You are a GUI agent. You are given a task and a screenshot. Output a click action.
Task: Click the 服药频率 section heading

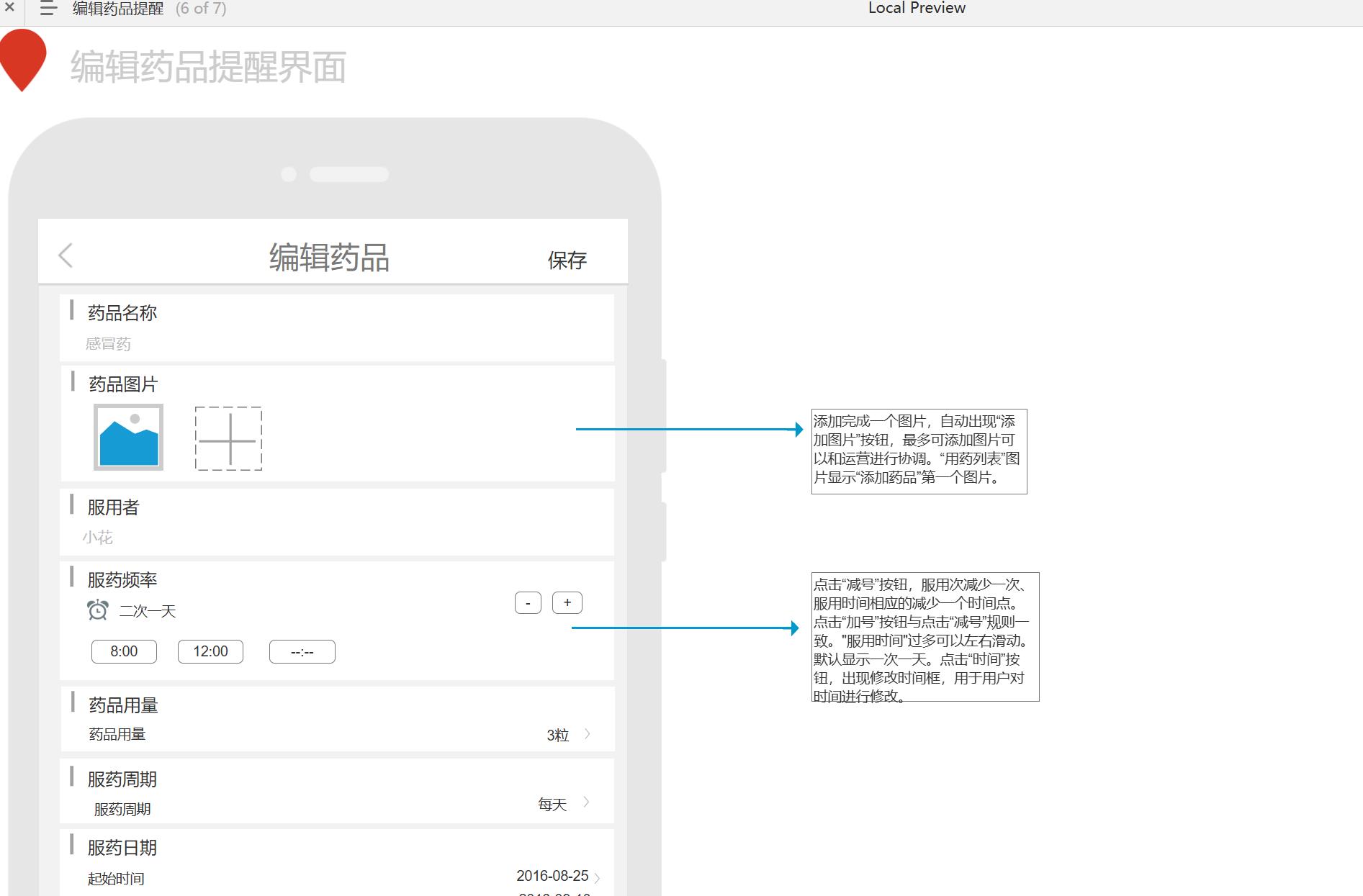(122, 580)
